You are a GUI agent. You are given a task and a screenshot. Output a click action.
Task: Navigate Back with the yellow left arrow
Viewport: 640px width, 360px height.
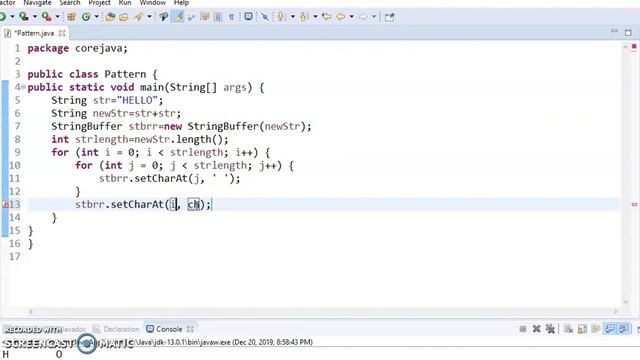point(340,17)
